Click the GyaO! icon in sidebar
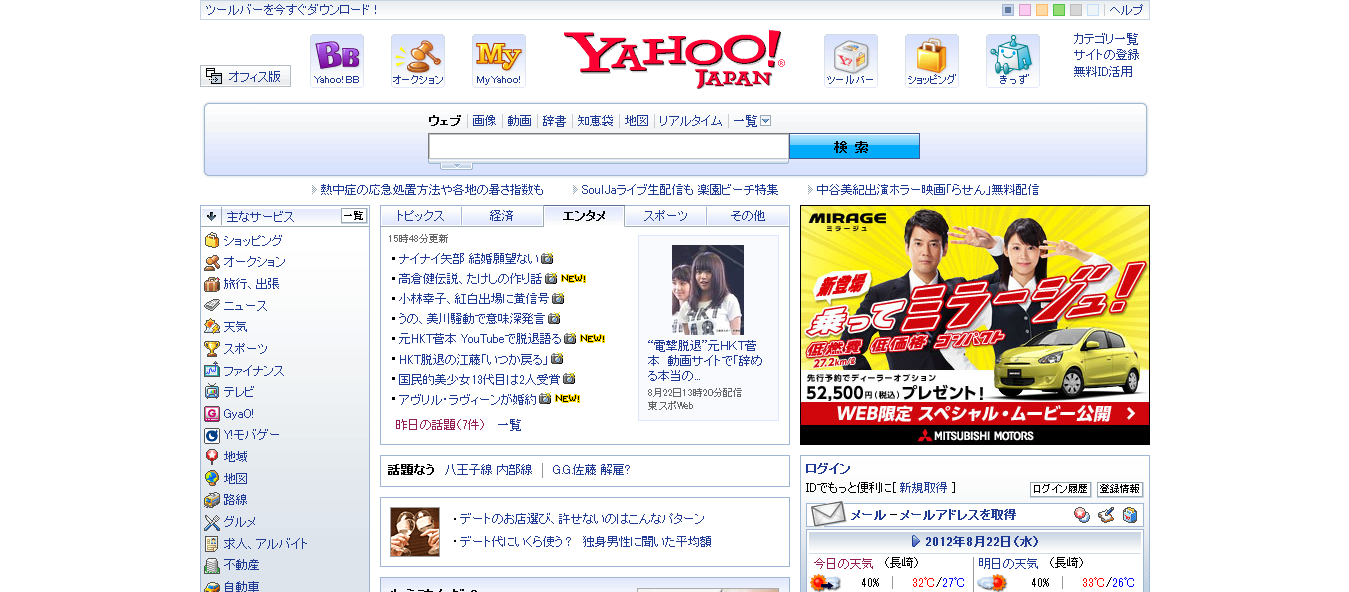The image size is (1349, 592). coord(212,414)
